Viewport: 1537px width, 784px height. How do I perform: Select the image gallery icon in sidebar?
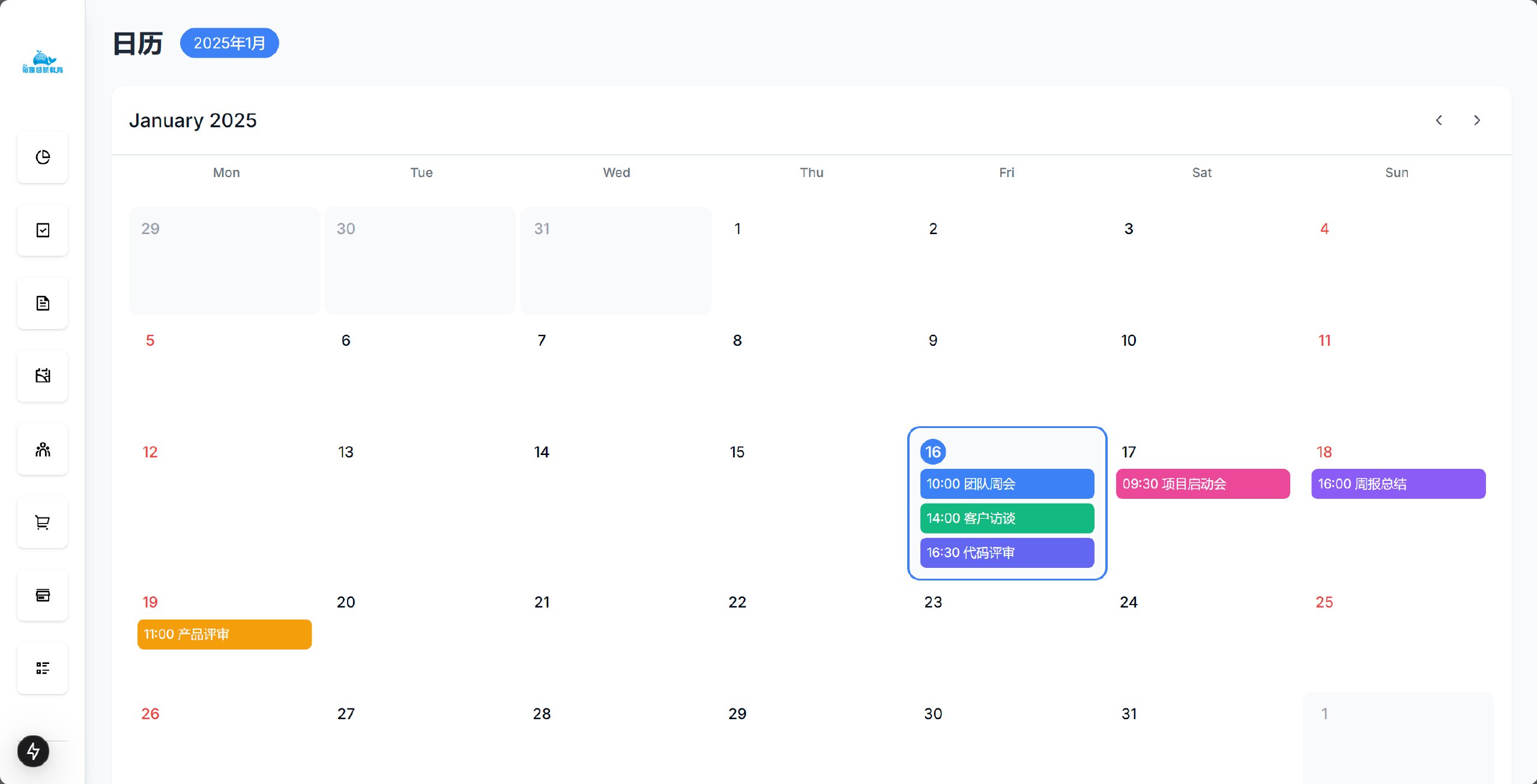pyautogui.click(x=42, y=376)
